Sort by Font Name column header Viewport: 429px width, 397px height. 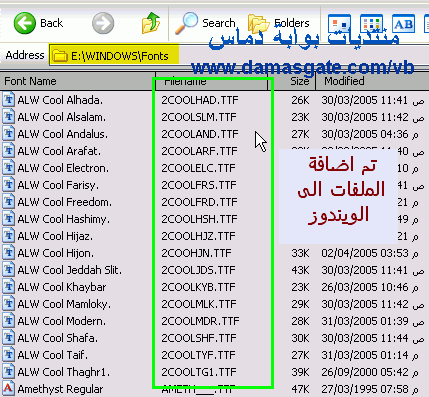point(77,81)
